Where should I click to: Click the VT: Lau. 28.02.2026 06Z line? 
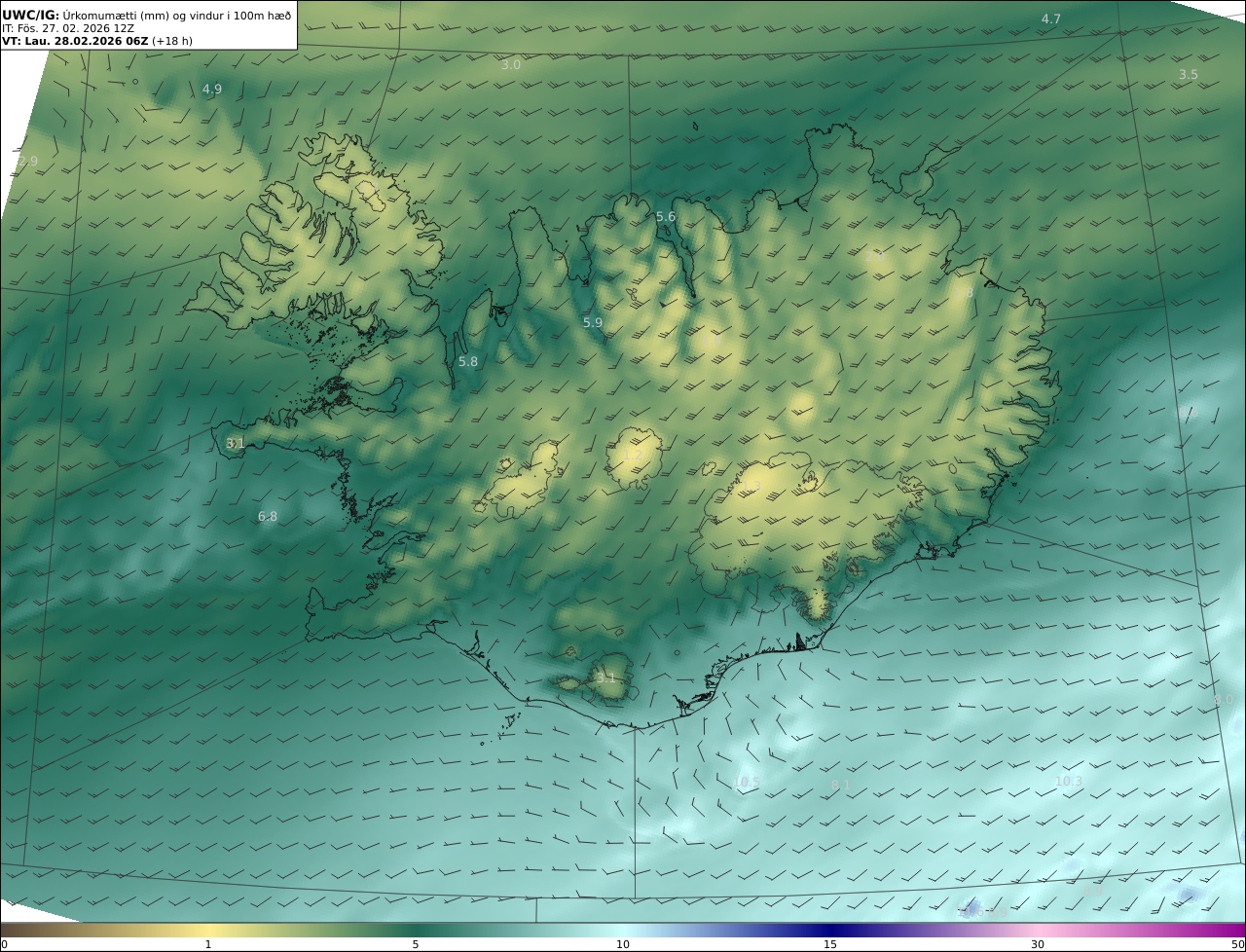click(96, 42)
